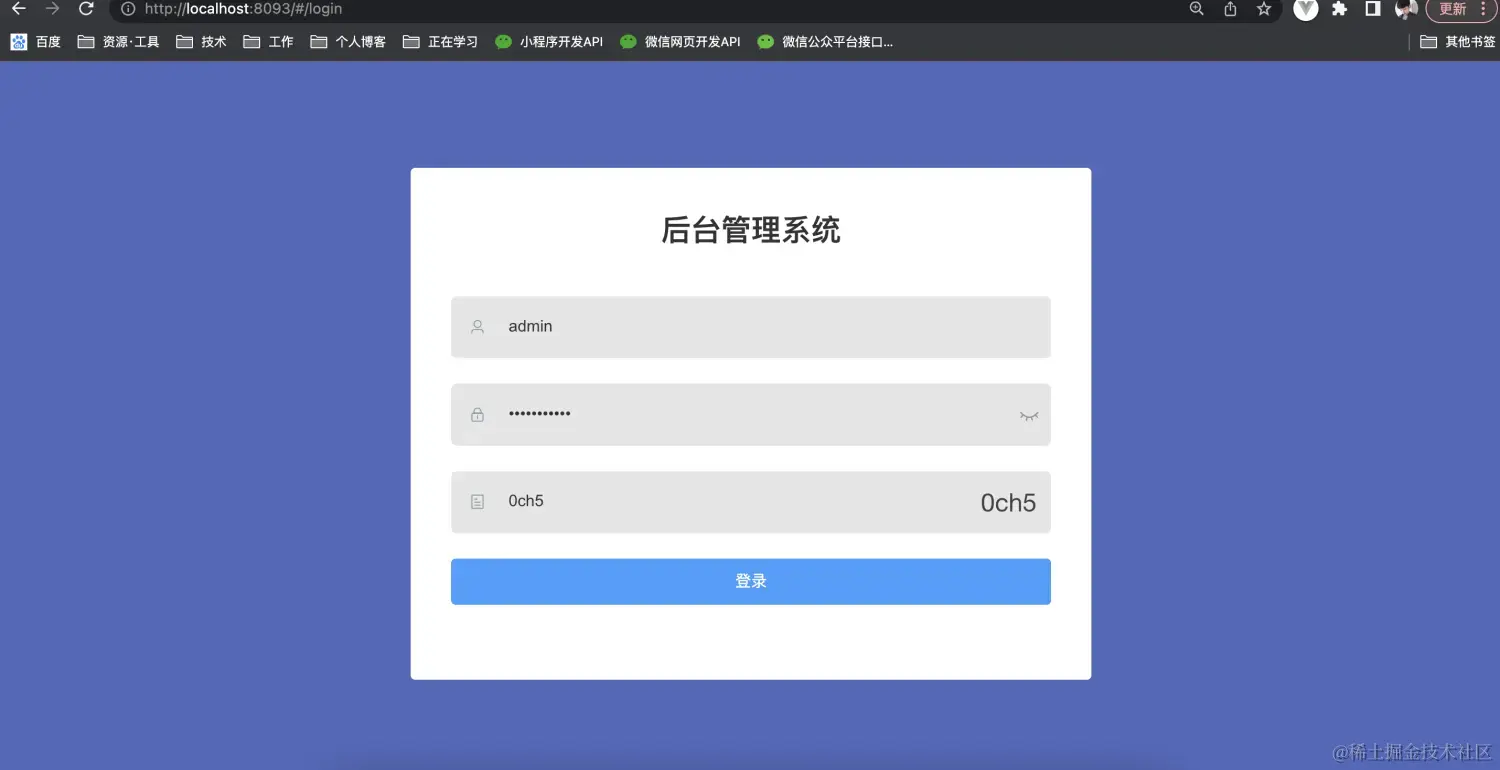Click the password input field
1500x770 pixels.
tap(751, 415)
